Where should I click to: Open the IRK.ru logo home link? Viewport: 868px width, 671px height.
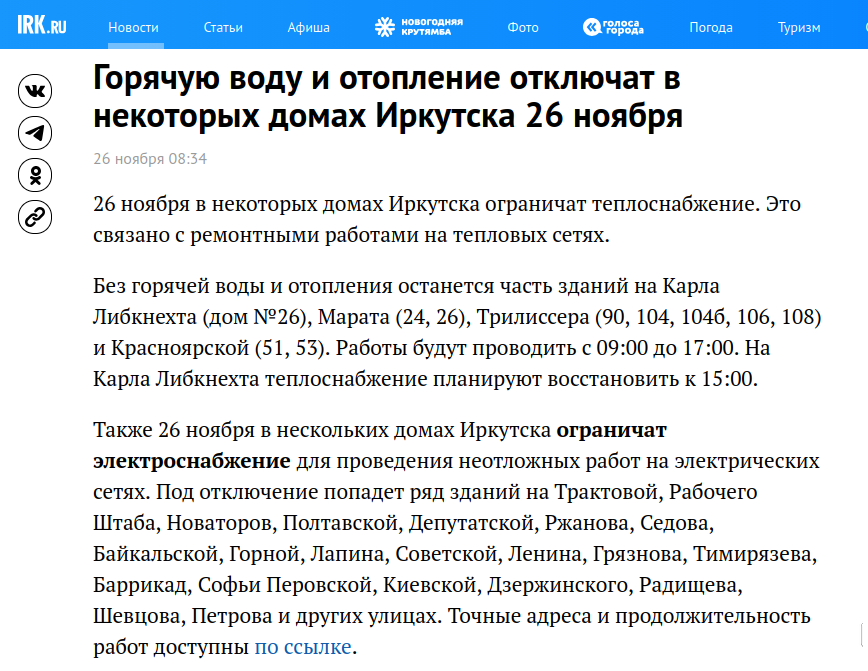42,25
